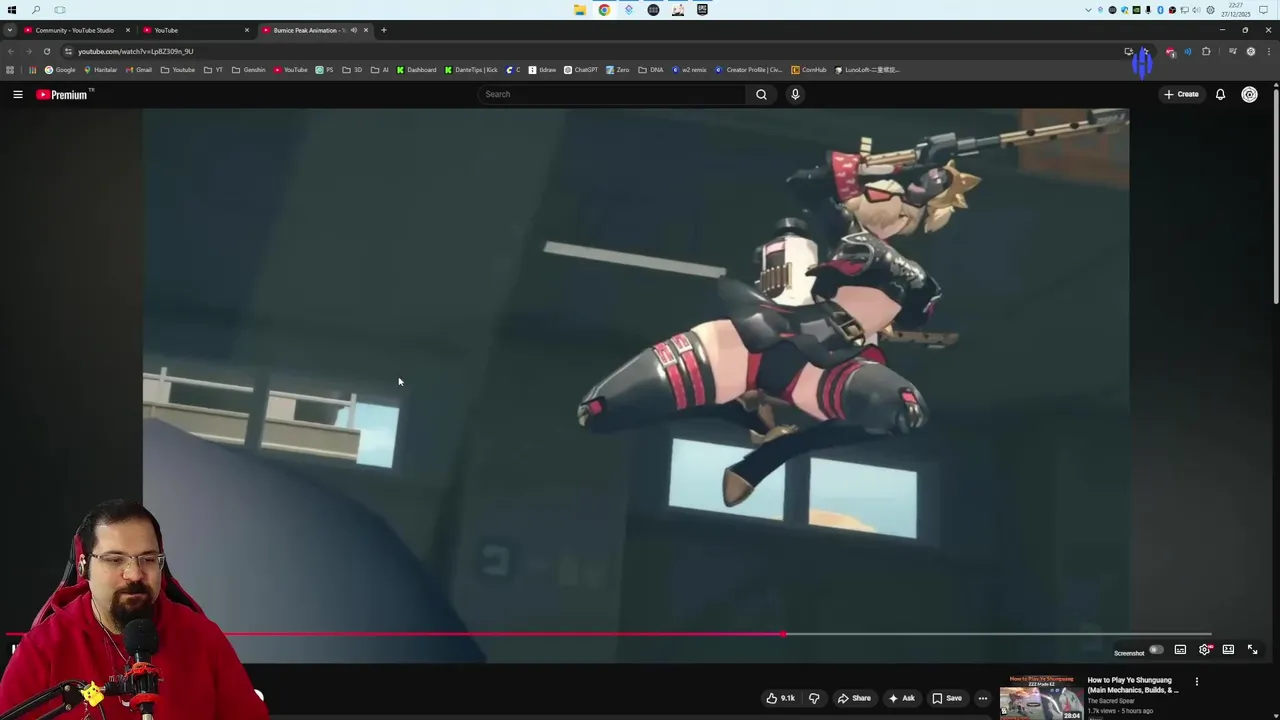The width and height of the screenshot is (1280, 720).
Task: Open the Bluetooth tray icon
Action: (1160, 10)
